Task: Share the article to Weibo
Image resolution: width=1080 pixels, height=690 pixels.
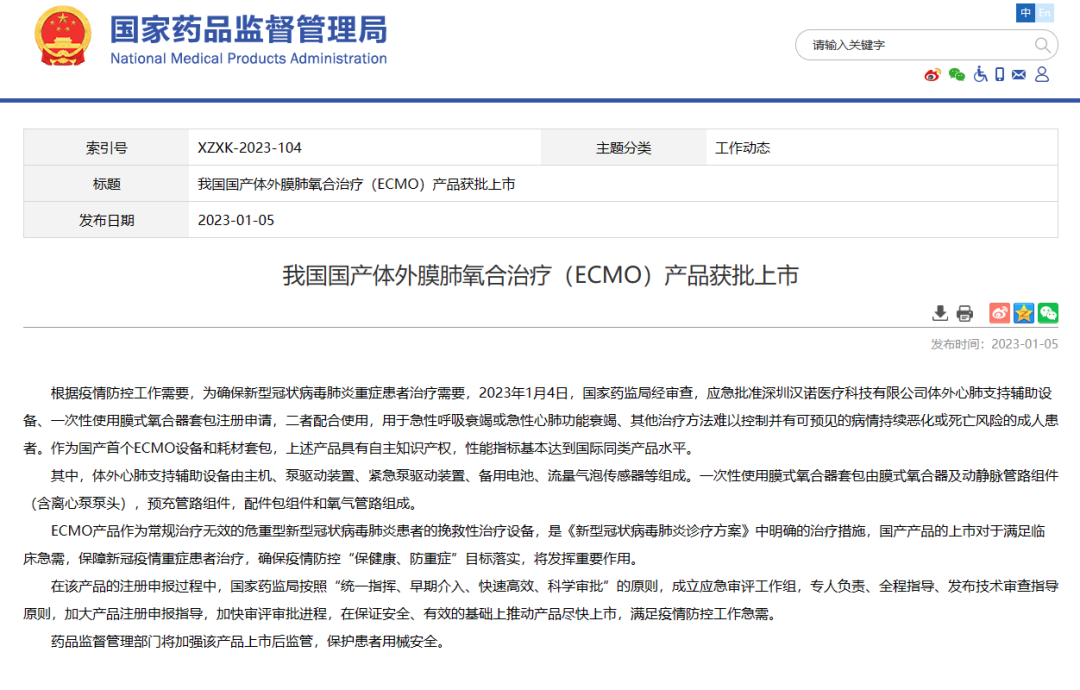Action: click(999, 313)
